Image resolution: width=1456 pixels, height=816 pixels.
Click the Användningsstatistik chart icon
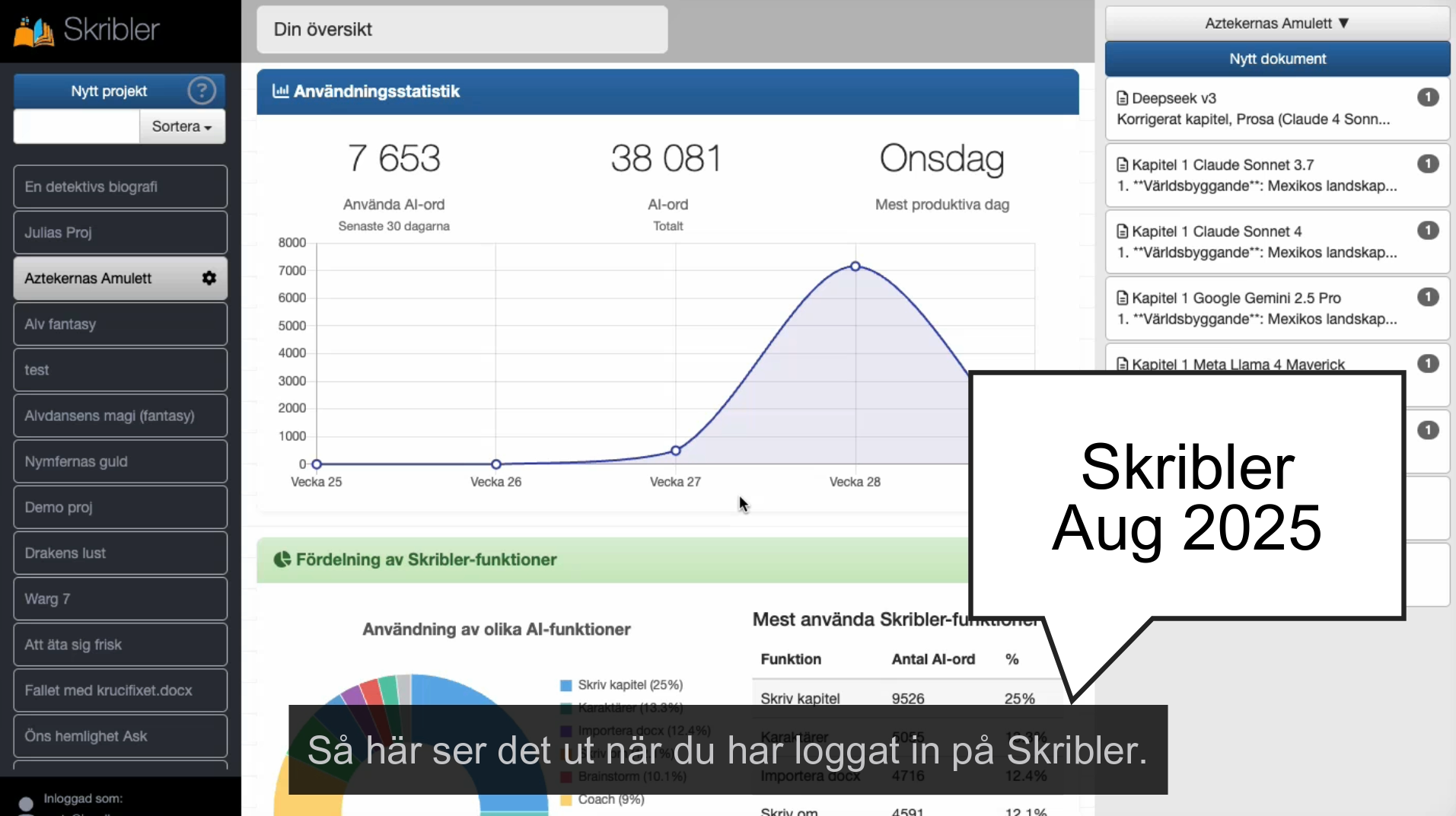281,91
